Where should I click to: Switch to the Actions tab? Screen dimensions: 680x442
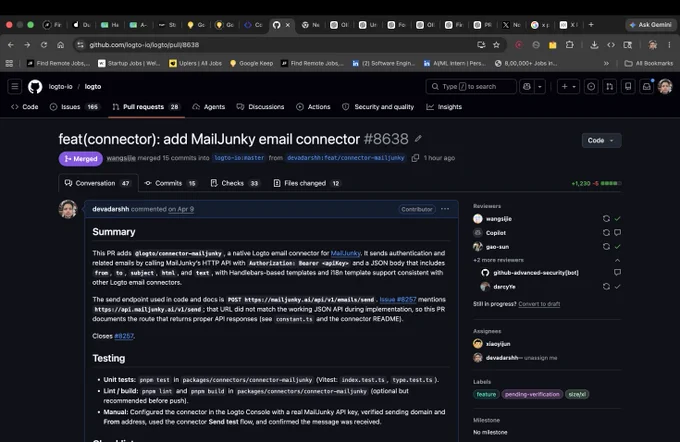click(x=313, y=107)
